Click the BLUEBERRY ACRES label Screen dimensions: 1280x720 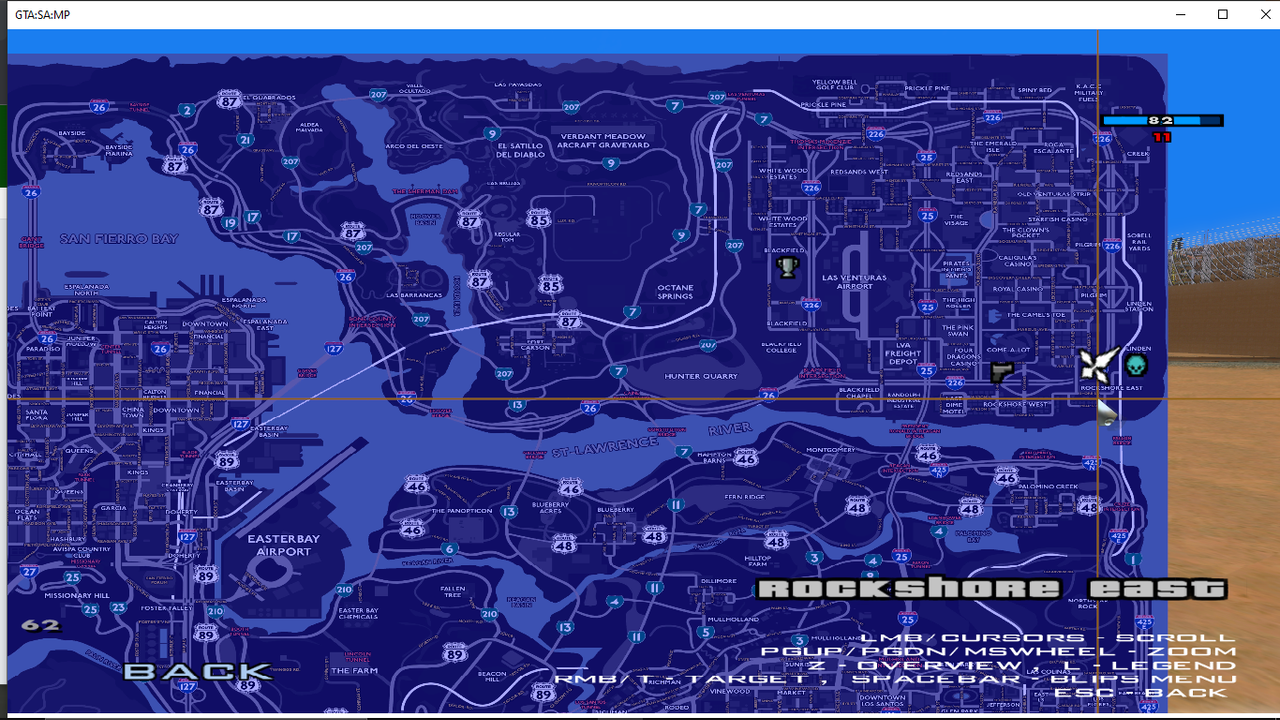point(550,507)
